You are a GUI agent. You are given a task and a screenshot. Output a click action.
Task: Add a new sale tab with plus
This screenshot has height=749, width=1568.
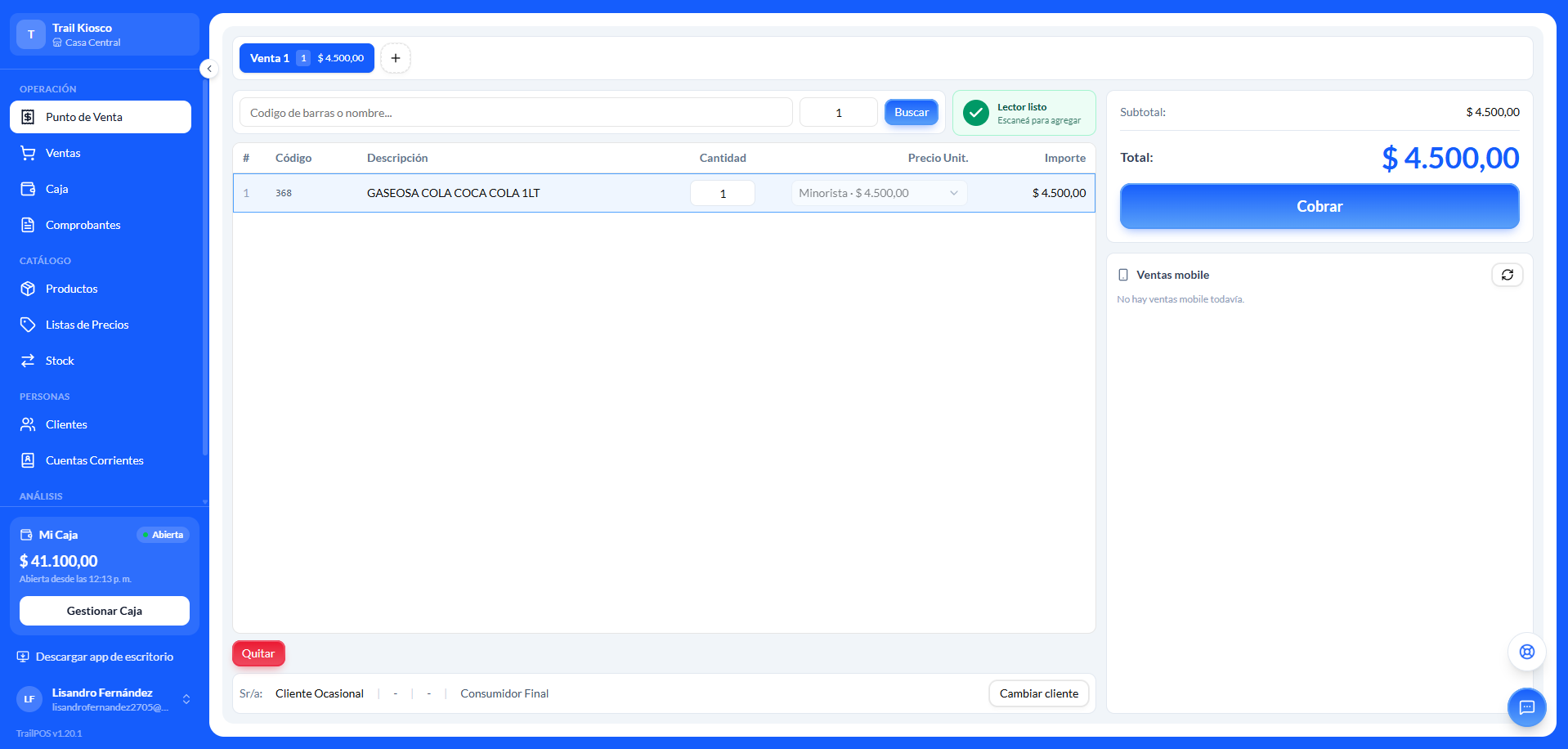[x=396, y=58]
